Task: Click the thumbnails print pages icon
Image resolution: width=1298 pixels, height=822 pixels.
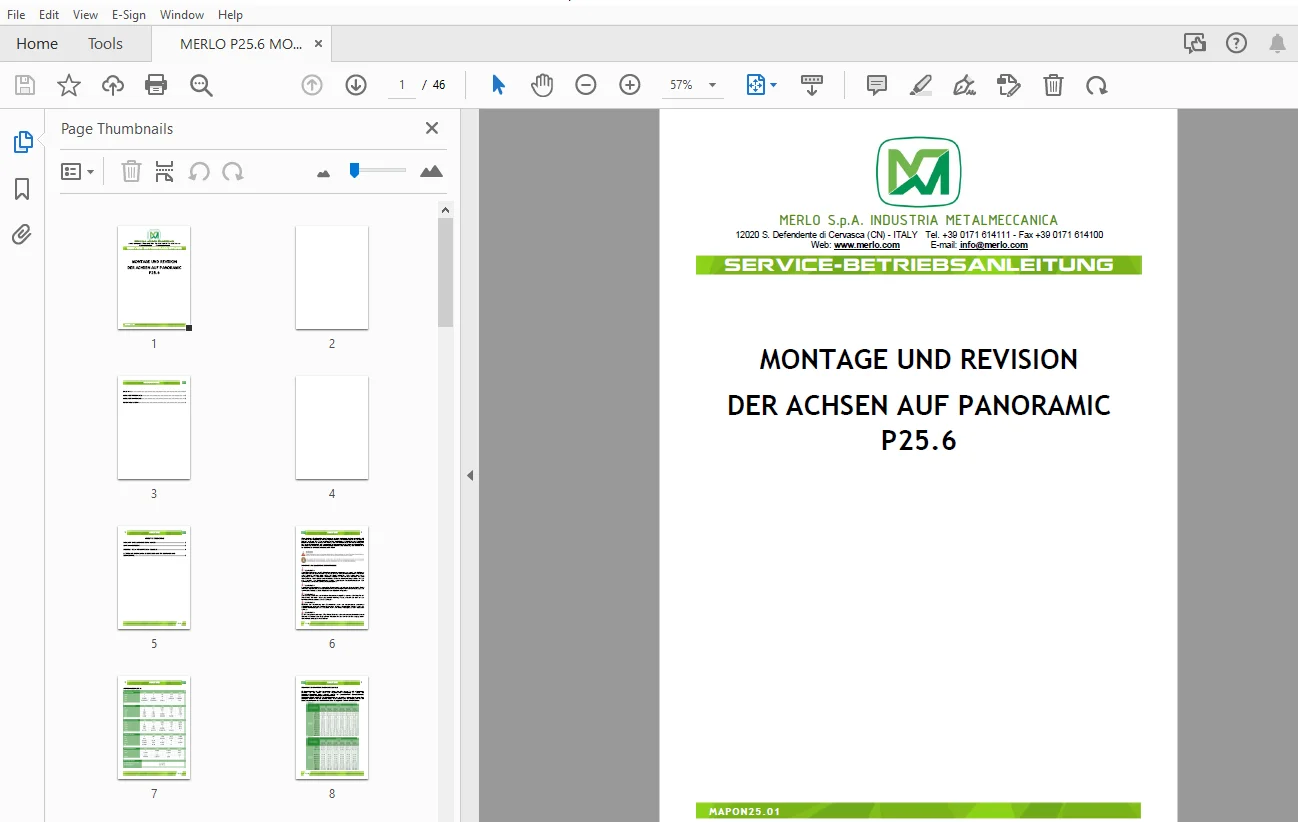Action: point(165,172)
